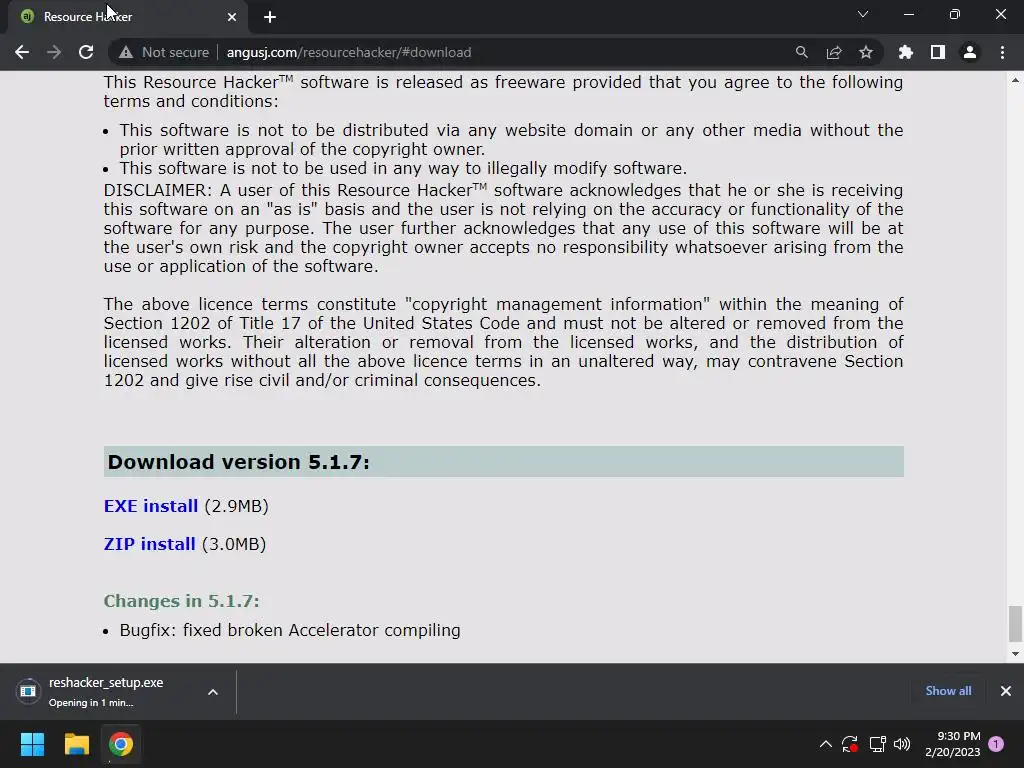Open the notification badge icon
The height and width of the screenshot is (768, 1024).
coord(997,744)
